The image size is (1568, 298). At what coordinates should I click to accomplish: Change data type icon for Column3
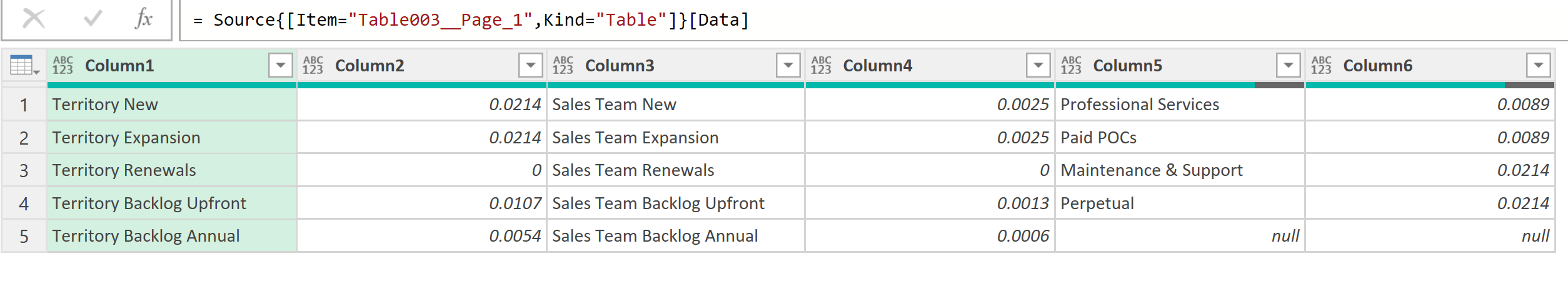coord(563,65)
